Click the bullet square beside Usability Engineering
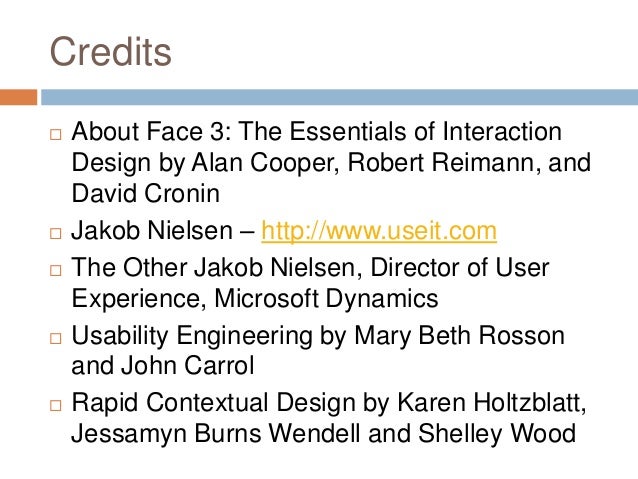 point(56,338)
